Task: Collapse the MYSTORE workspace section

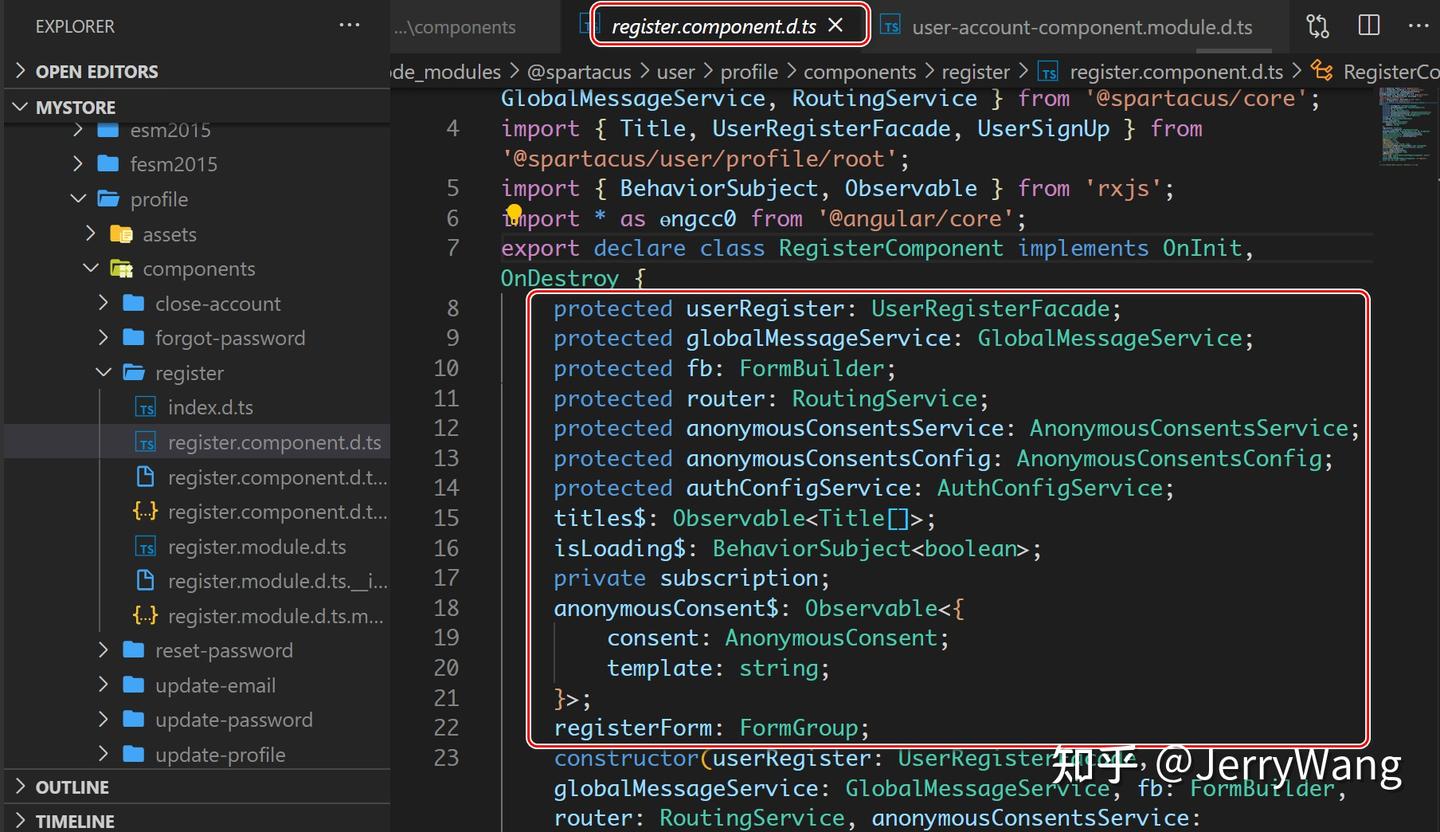Action: coord(20,107)
